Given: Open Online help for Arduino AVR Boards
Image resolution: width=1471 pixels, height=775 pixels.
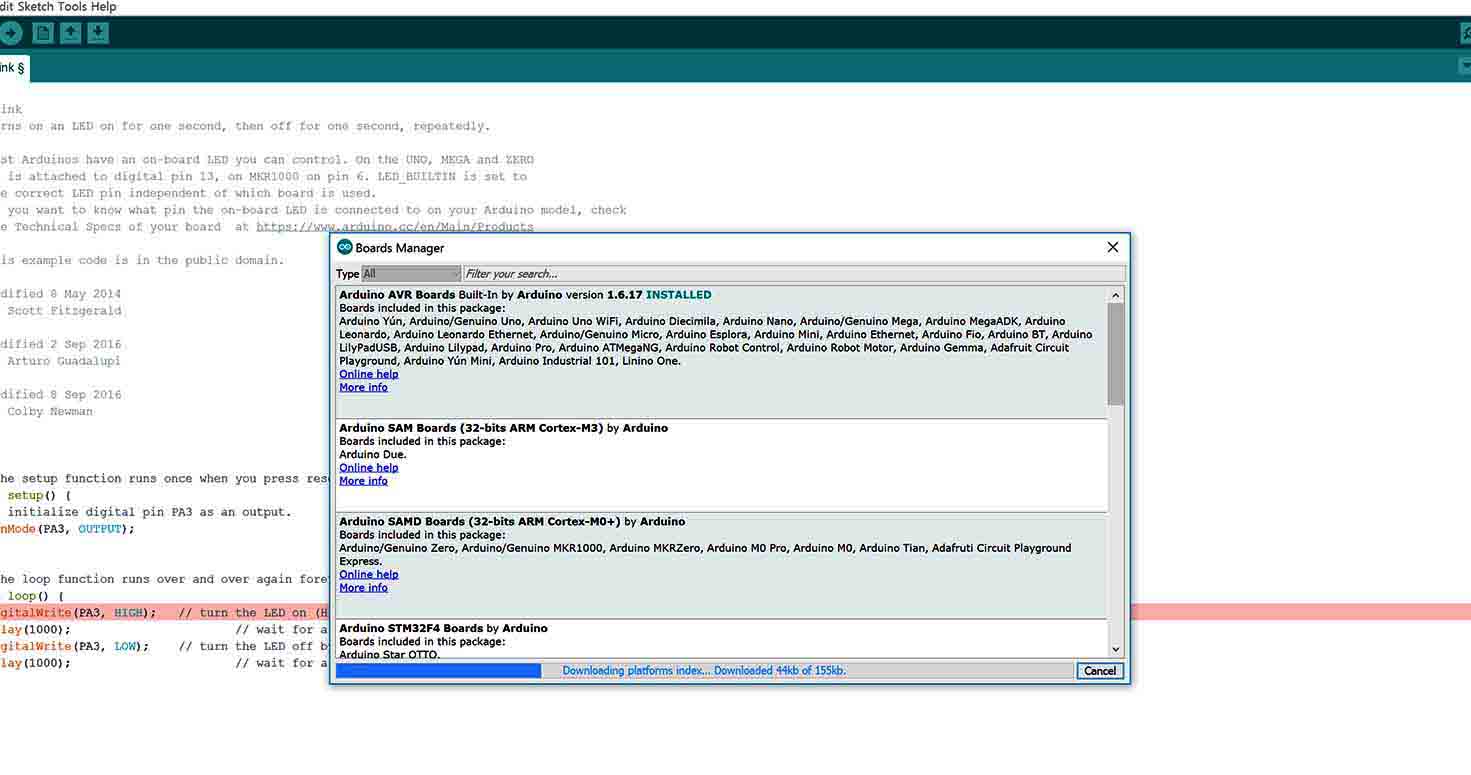Looking at the screenshot, I should point(368,374).
